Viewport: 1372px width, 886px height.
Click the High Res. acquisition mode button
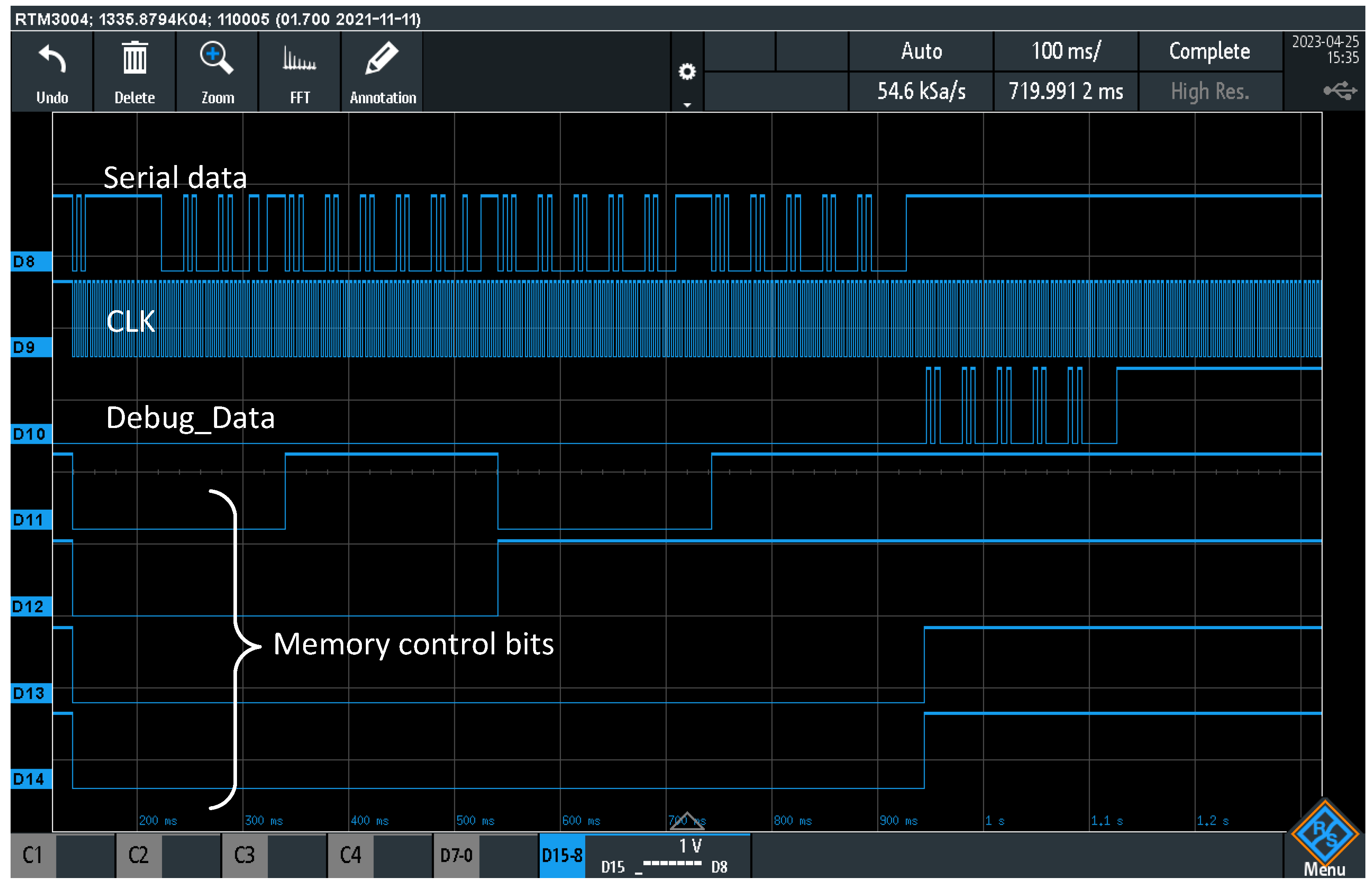point(1209,91)
